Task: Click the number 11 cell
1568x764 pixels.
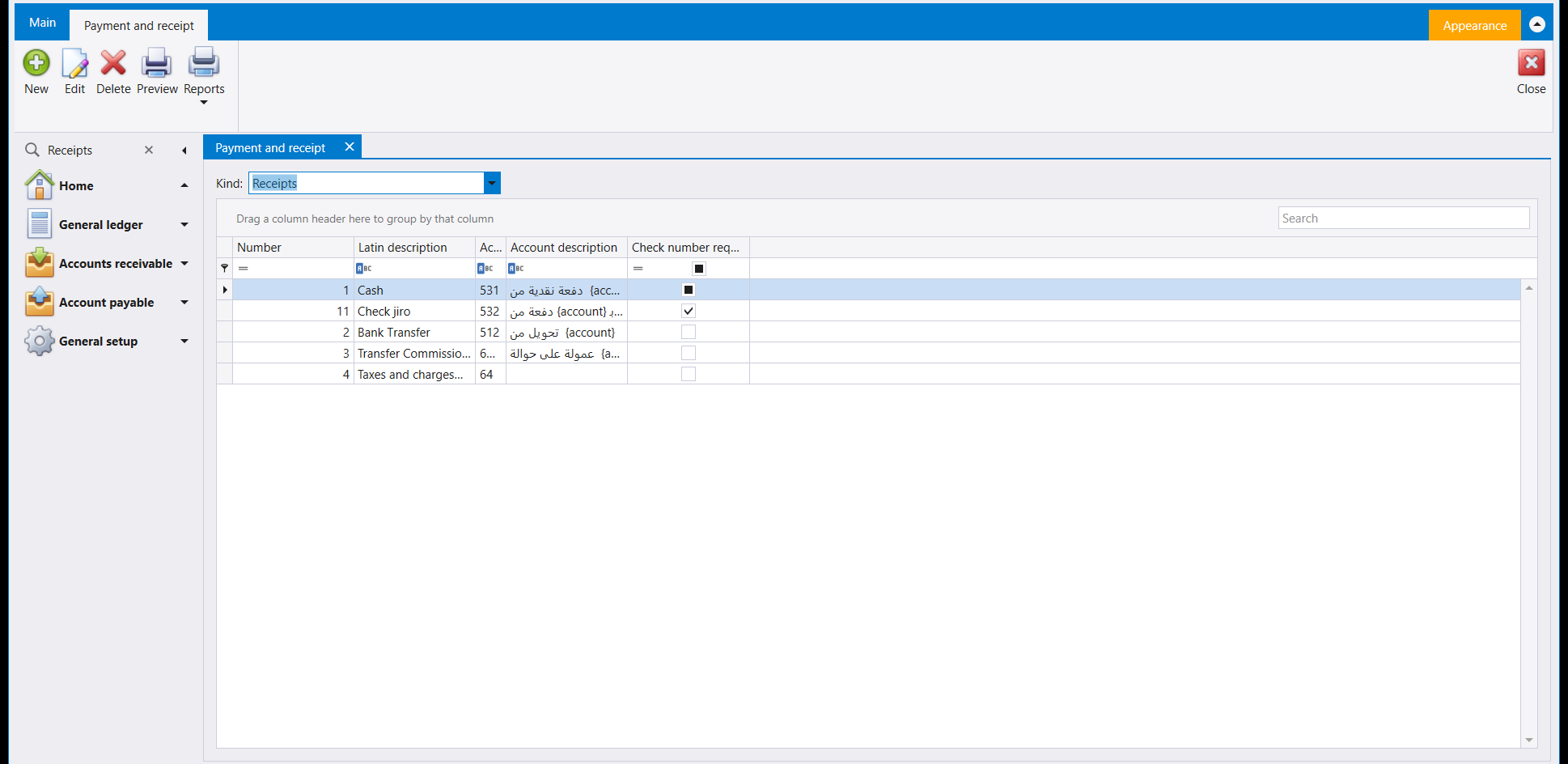Action: (x=293, y=311)
